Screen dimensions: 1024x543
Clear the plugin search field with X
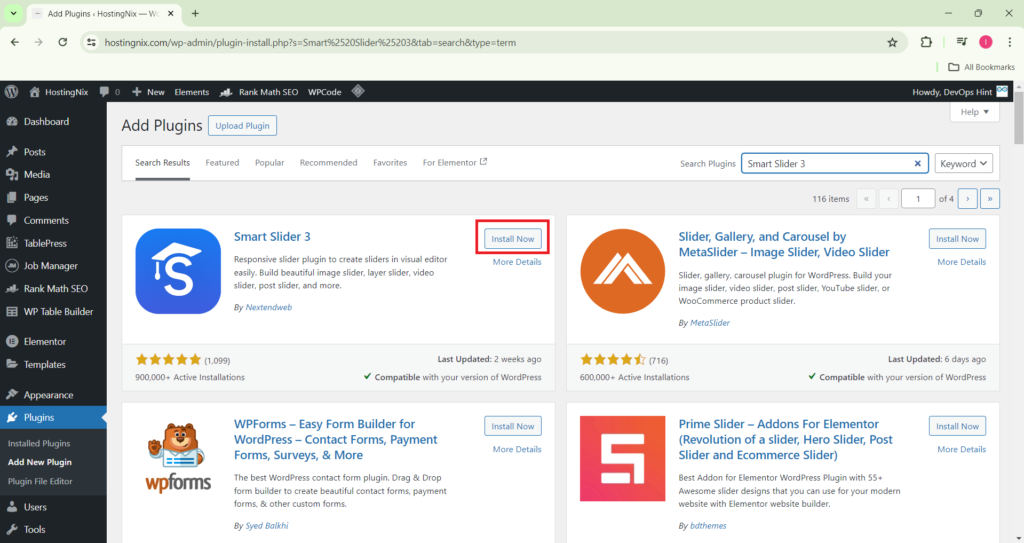pyautogui.click(x=918, y=163)
